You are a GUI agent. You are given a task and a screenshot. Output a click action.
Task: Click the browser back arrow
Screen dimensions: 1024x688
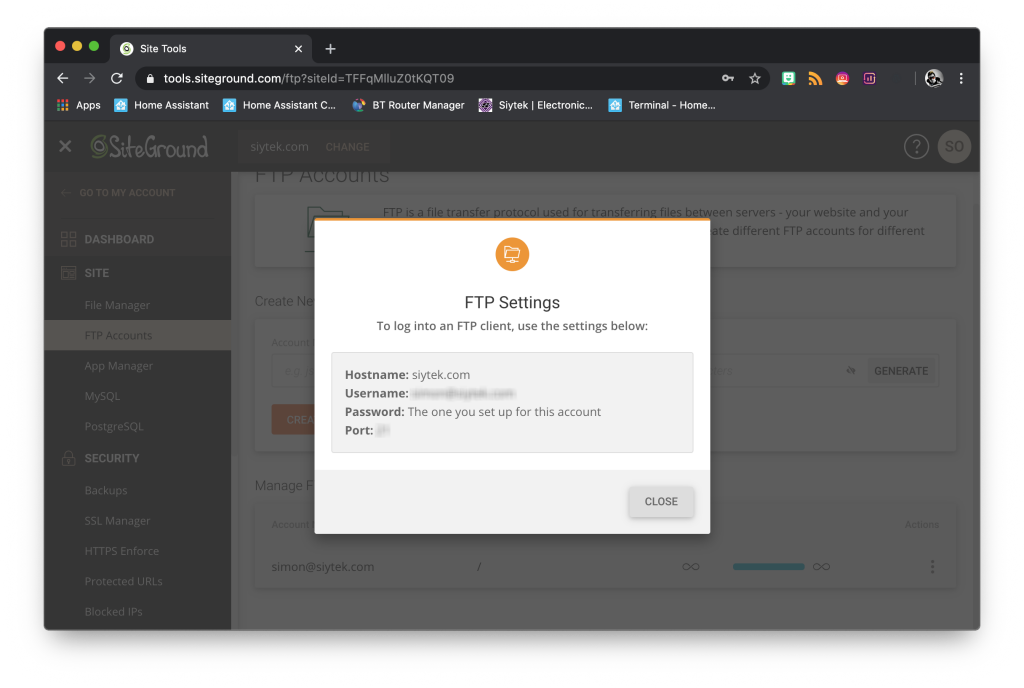click(x=63, y=78)
